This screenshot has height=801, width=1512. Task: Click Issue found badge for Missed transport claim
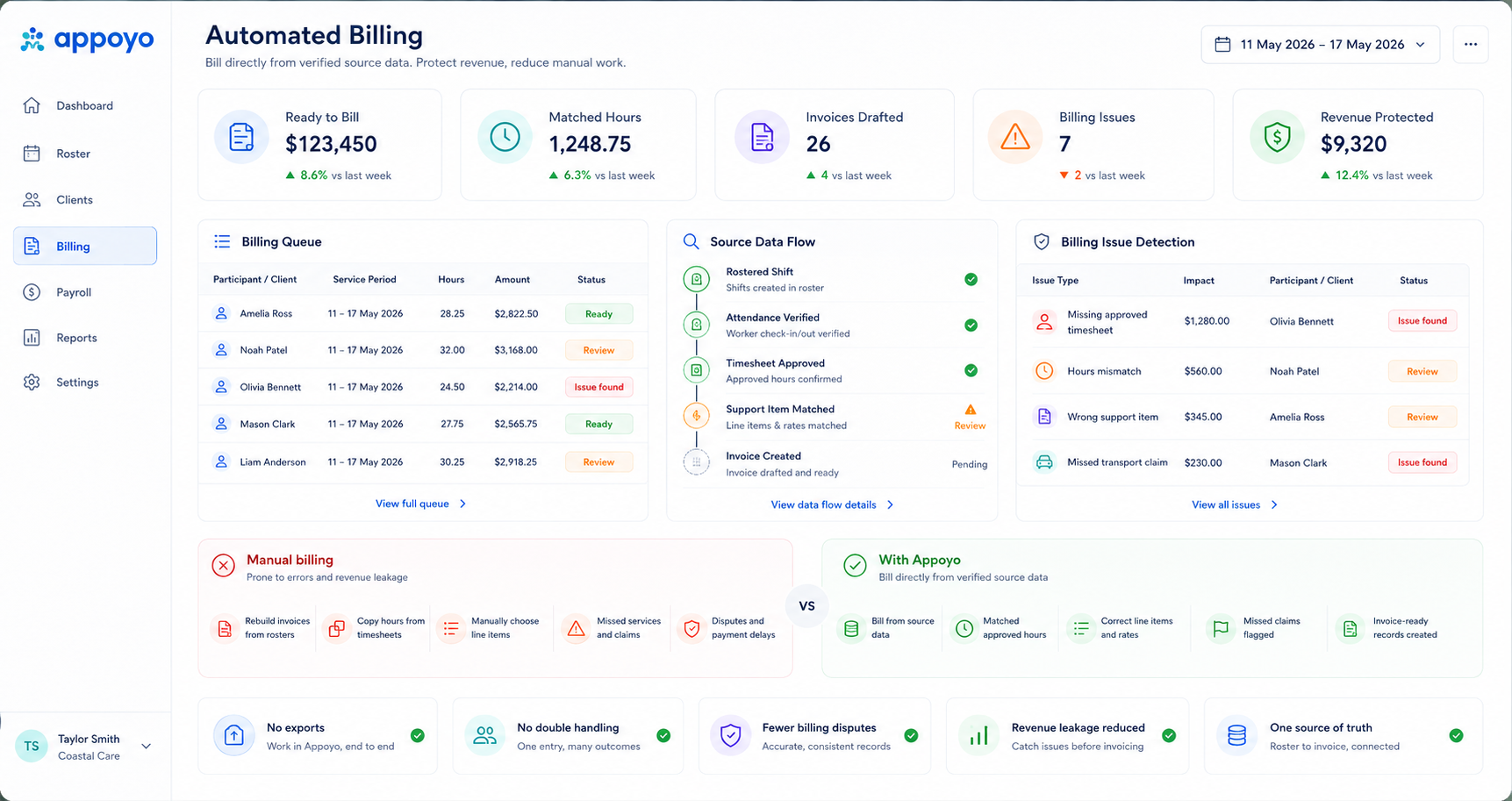point(1422,462)
